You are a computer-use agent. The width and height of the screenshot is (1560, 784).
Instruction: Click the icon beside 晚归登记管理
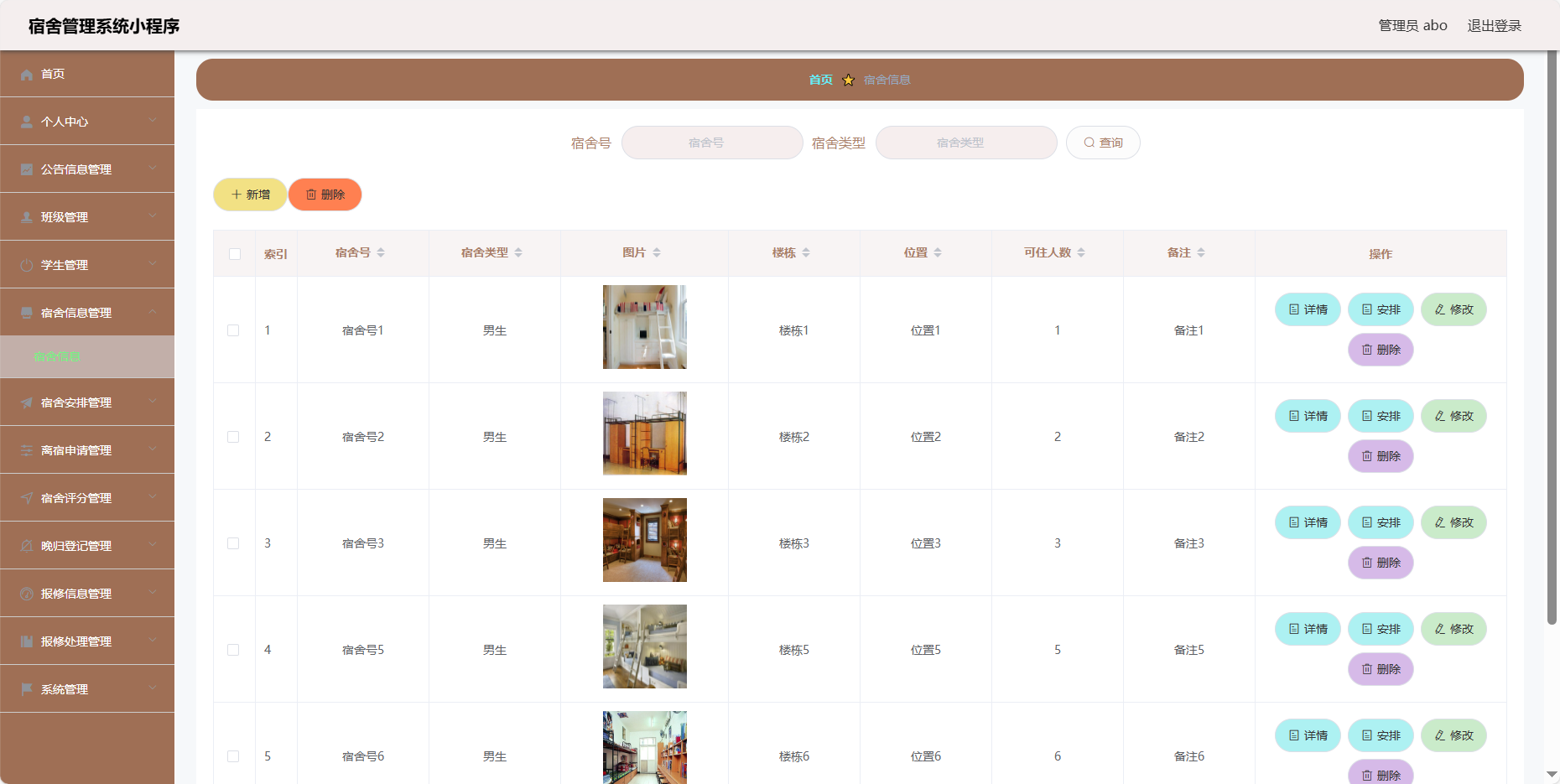[x=27, y=546]
